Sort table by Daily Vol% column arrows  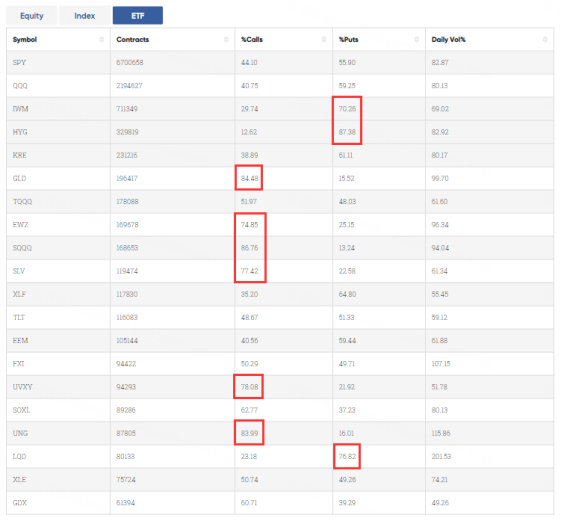tap(545, 39)
